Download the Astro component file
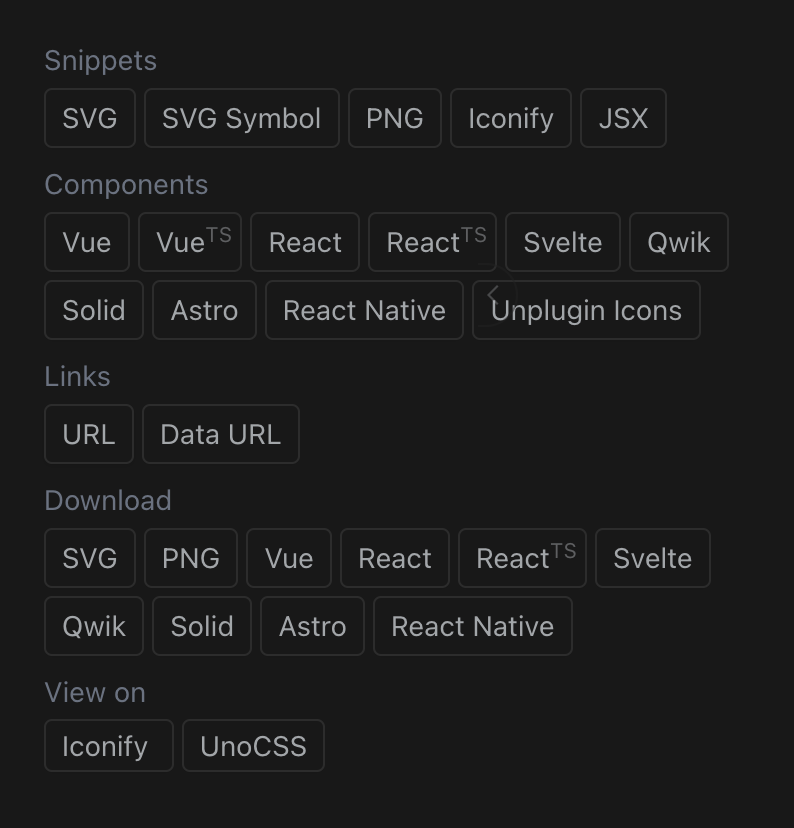 tap(312, 626)
